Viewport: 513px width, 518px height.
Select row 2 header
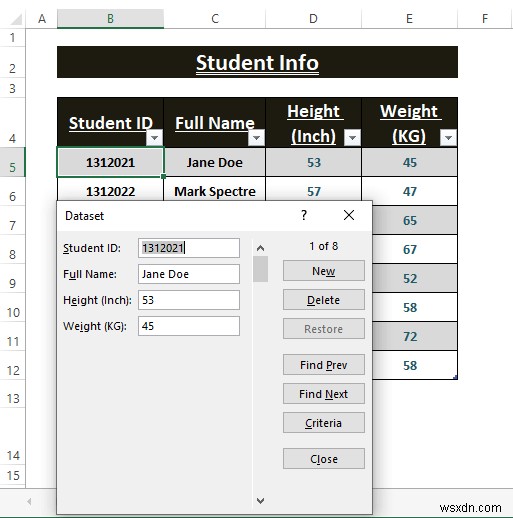13,62
